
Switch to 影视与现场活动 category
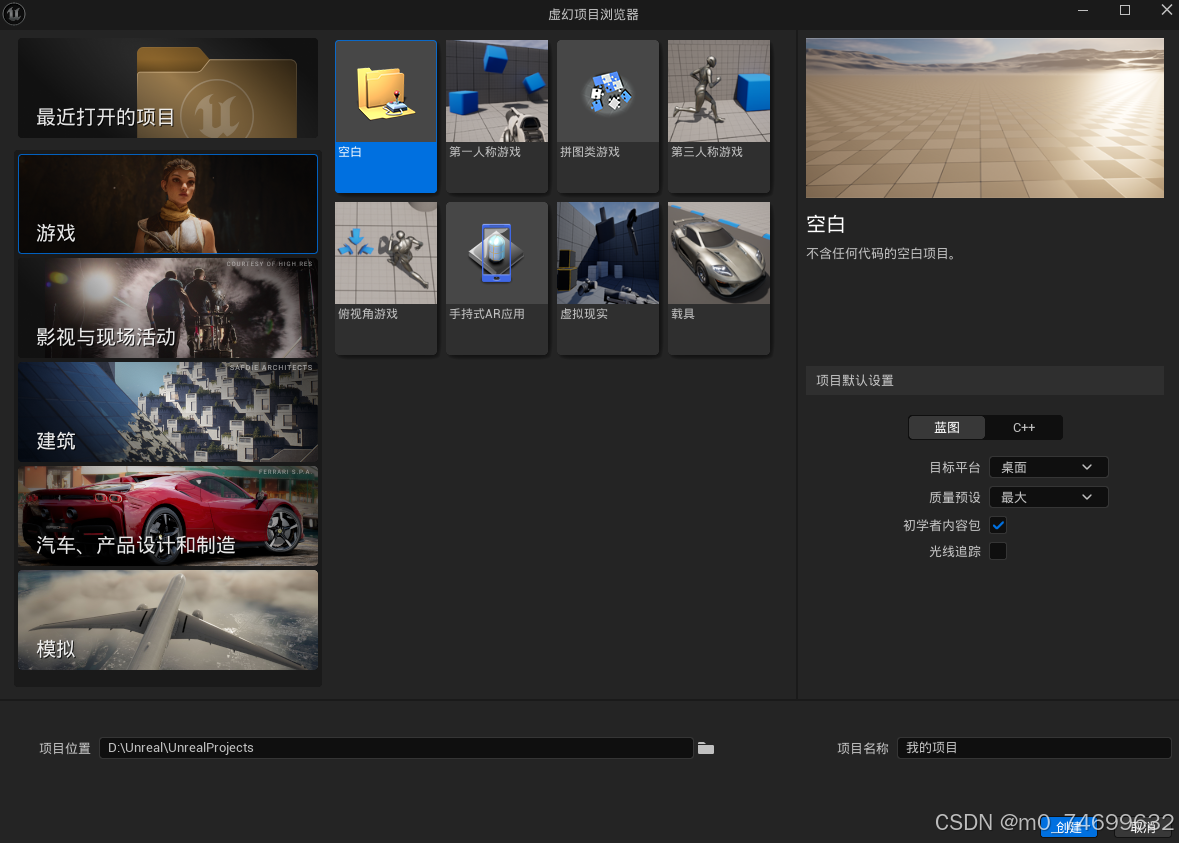168,308
